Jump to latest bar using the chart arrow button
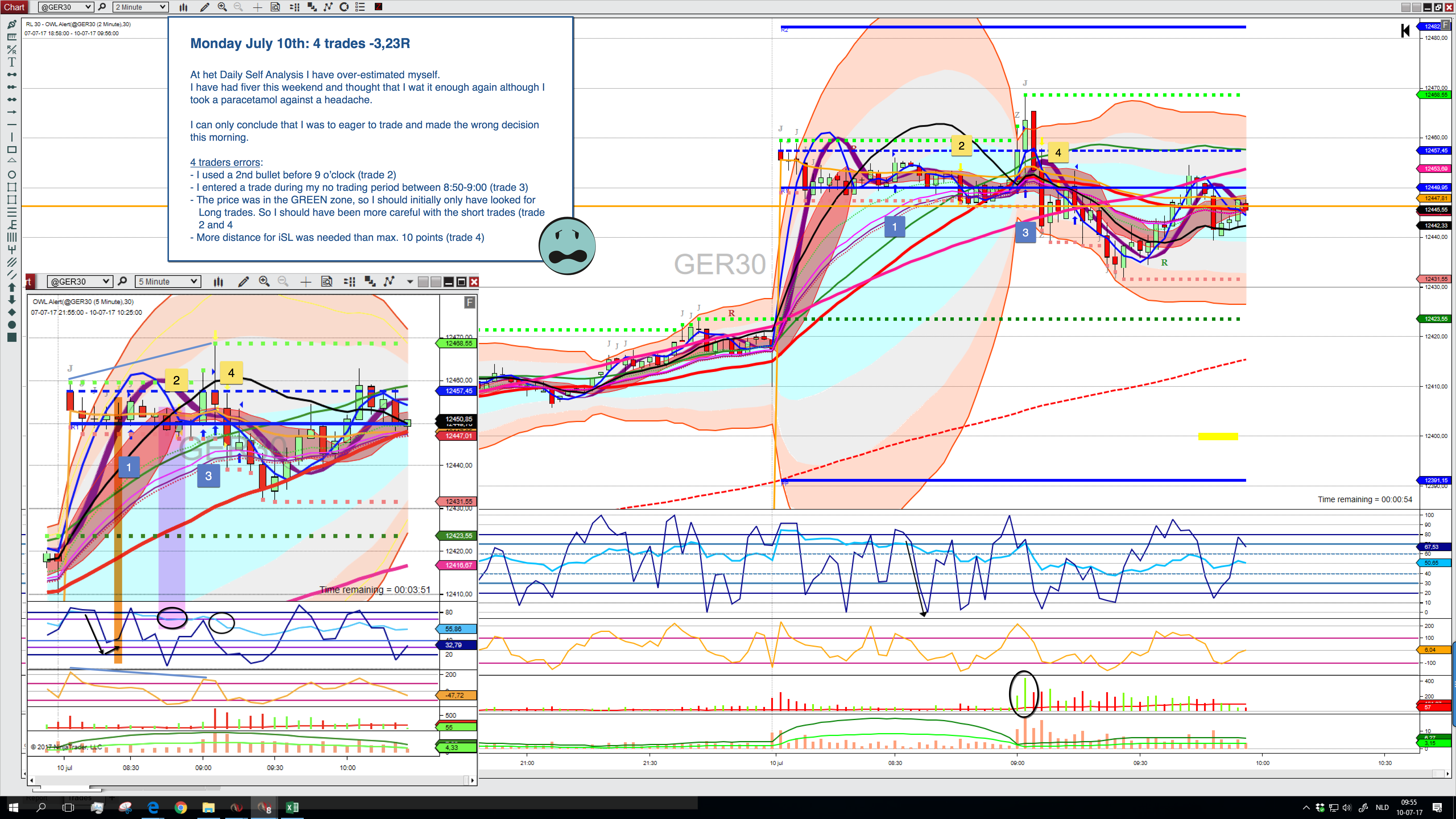The image size is (1456, 819). point(1405,30)
